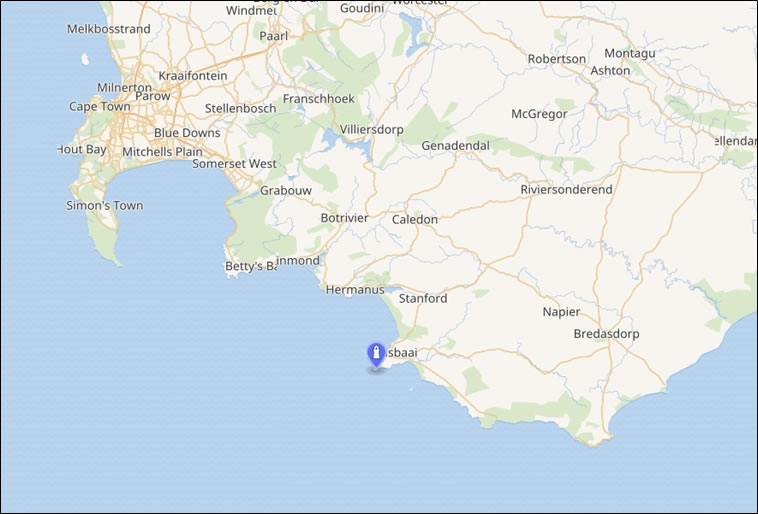This screenshot has height=514, width=758.
Task: Select the Hermanus town label
Action: point(355,290)
